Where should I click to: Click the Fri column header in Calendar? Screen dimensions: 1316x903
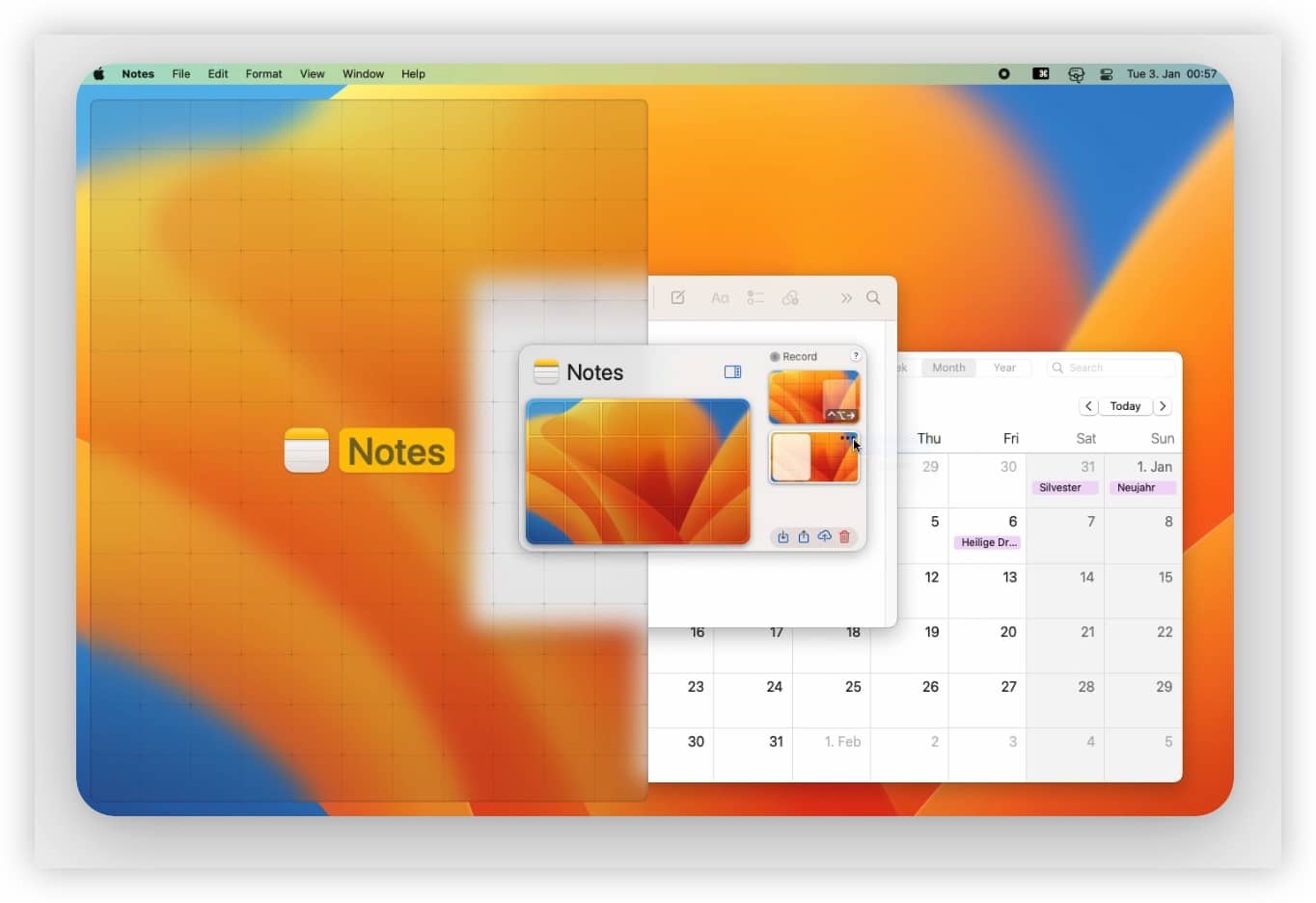point(1011,438)
